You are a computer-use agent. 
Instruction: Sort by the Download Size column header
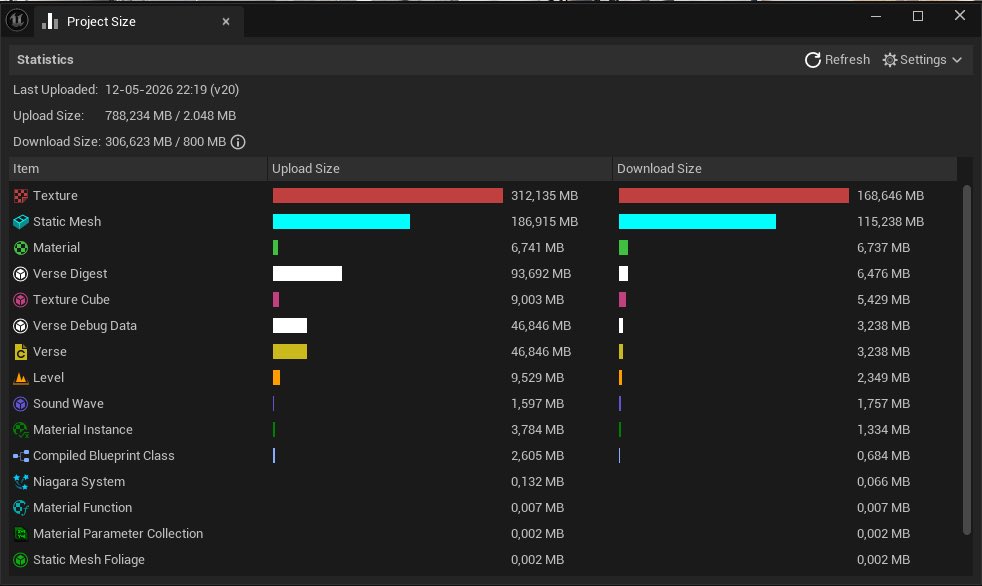[785, 168]
